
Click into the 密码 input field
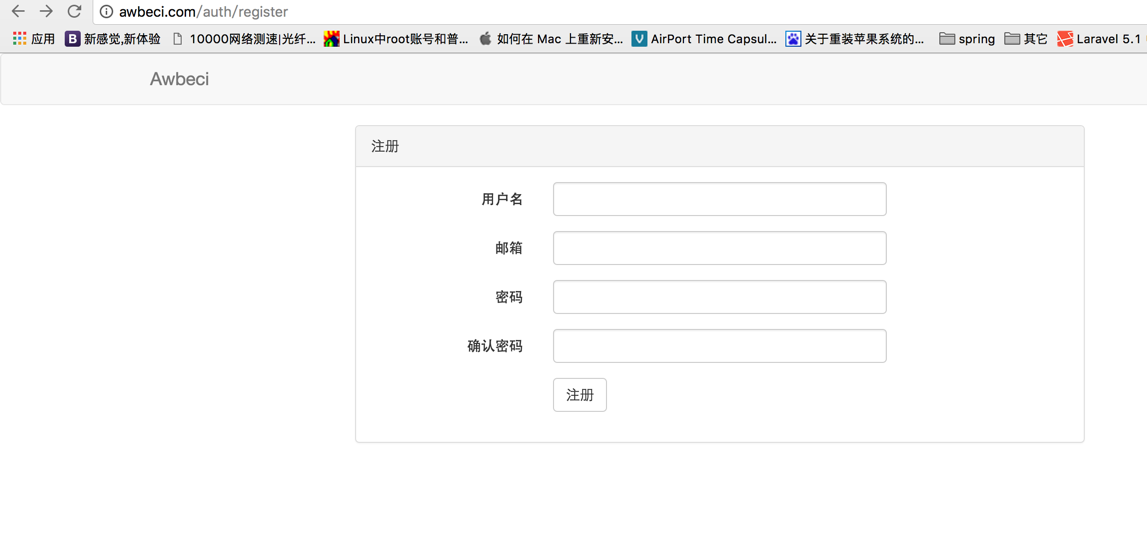[720, 297]
